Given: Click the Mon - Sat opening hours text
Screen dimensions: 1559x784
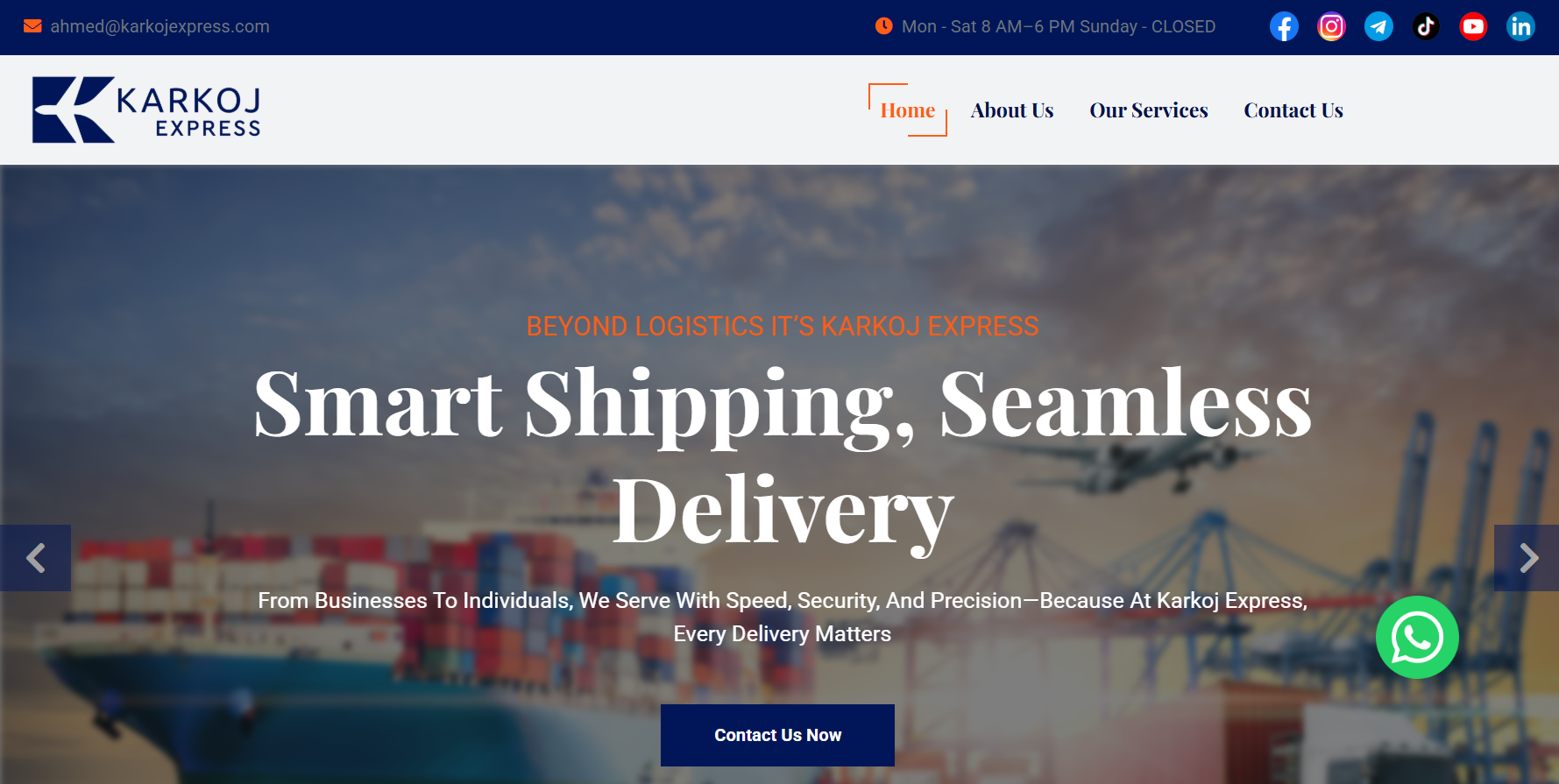Looking at the screenshot, I should point(1059,26).
